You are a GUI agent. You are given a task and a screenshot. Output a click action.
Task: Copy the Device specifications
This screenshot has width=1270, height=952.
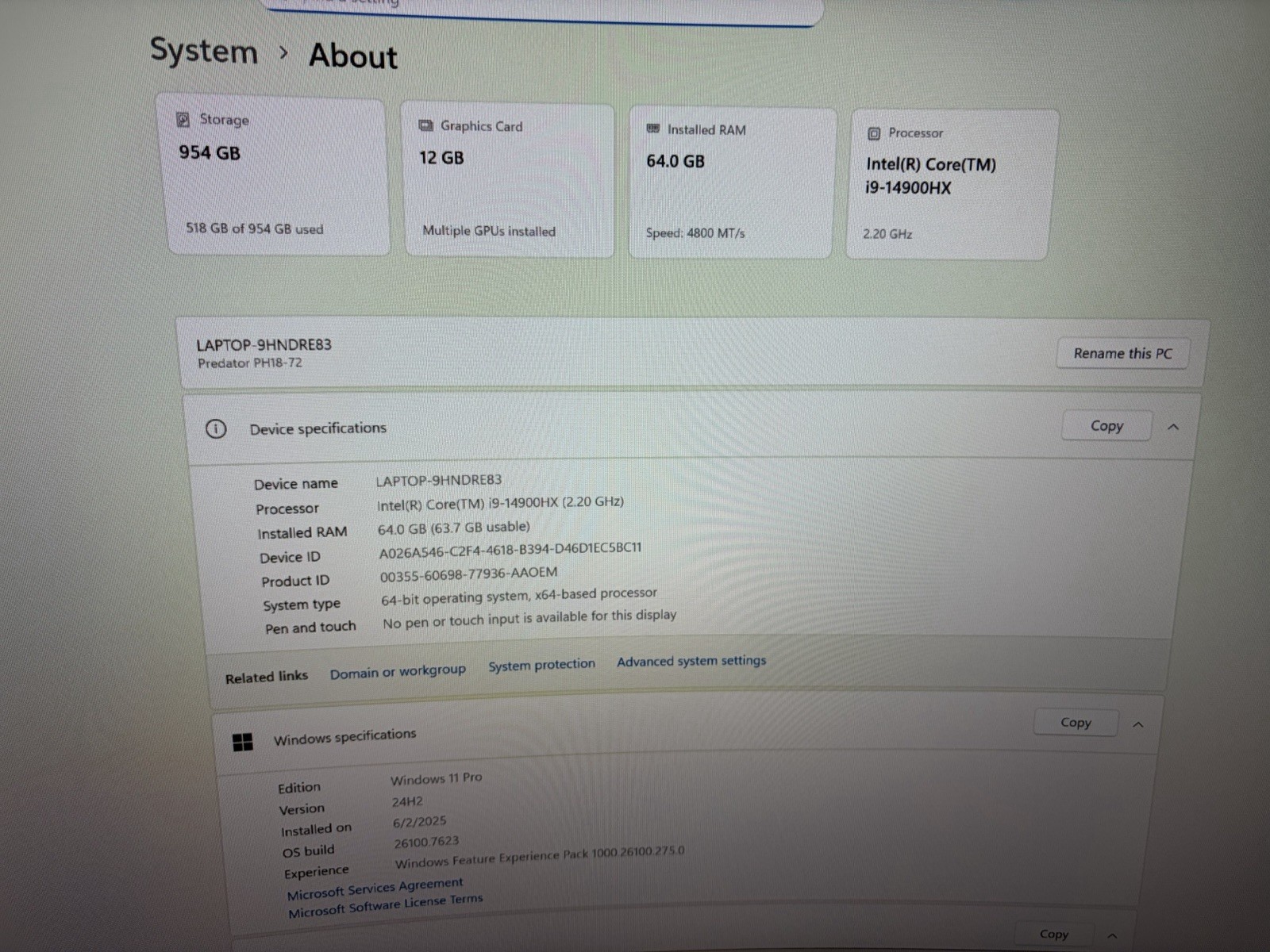point(1106,426)
